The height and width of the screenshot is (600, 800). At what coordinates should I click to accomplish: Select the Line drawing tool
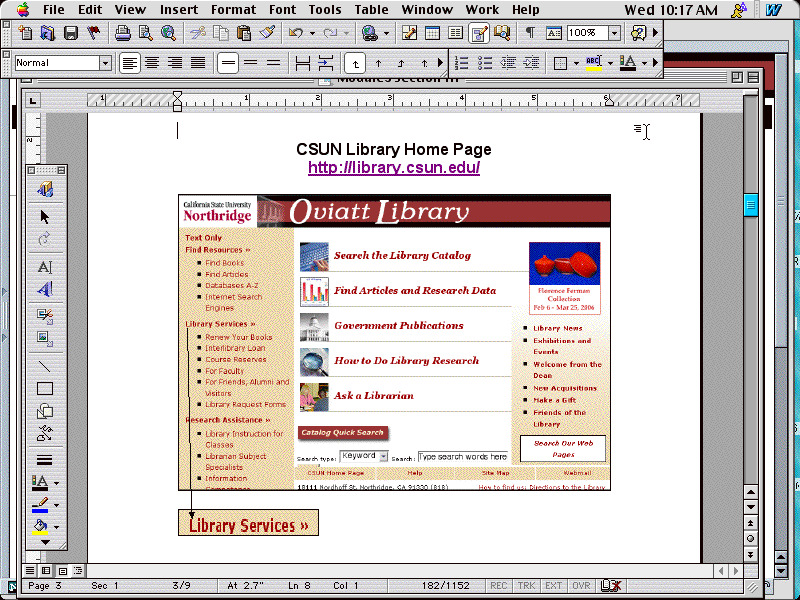(45, 366)
